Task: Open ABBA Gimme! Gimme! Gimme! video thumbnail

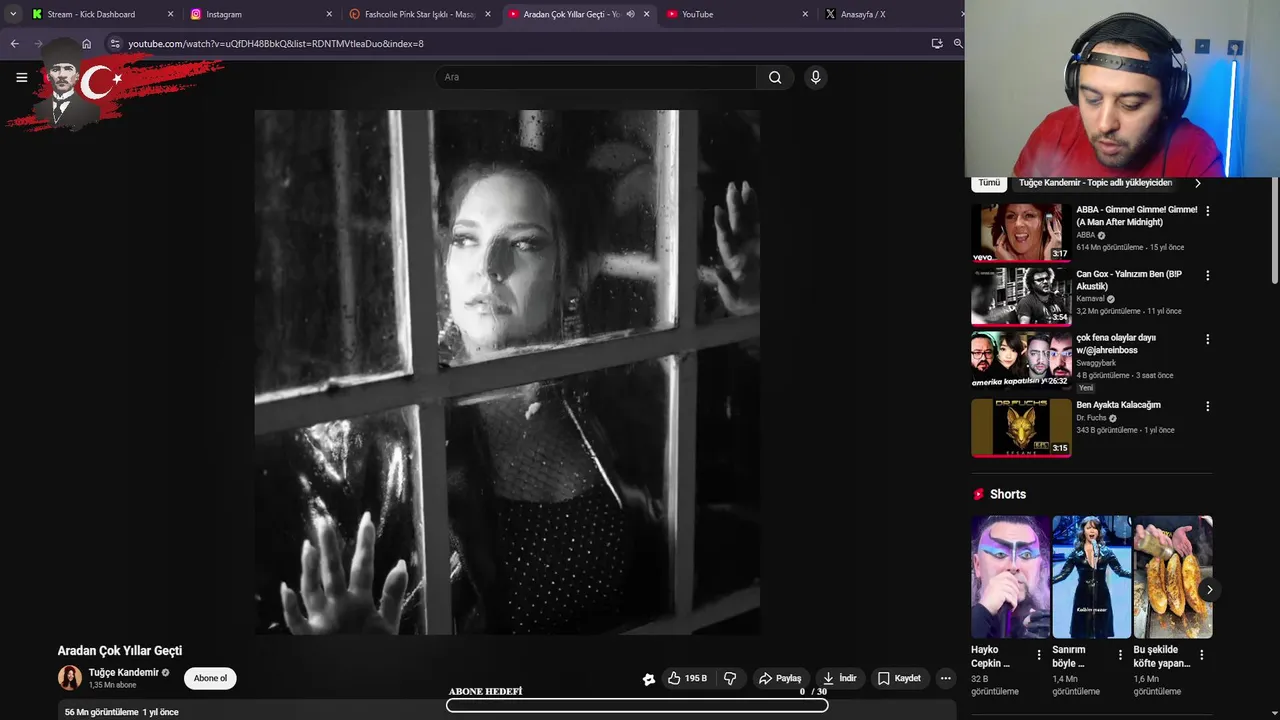Action: (x=1021, y=232)
